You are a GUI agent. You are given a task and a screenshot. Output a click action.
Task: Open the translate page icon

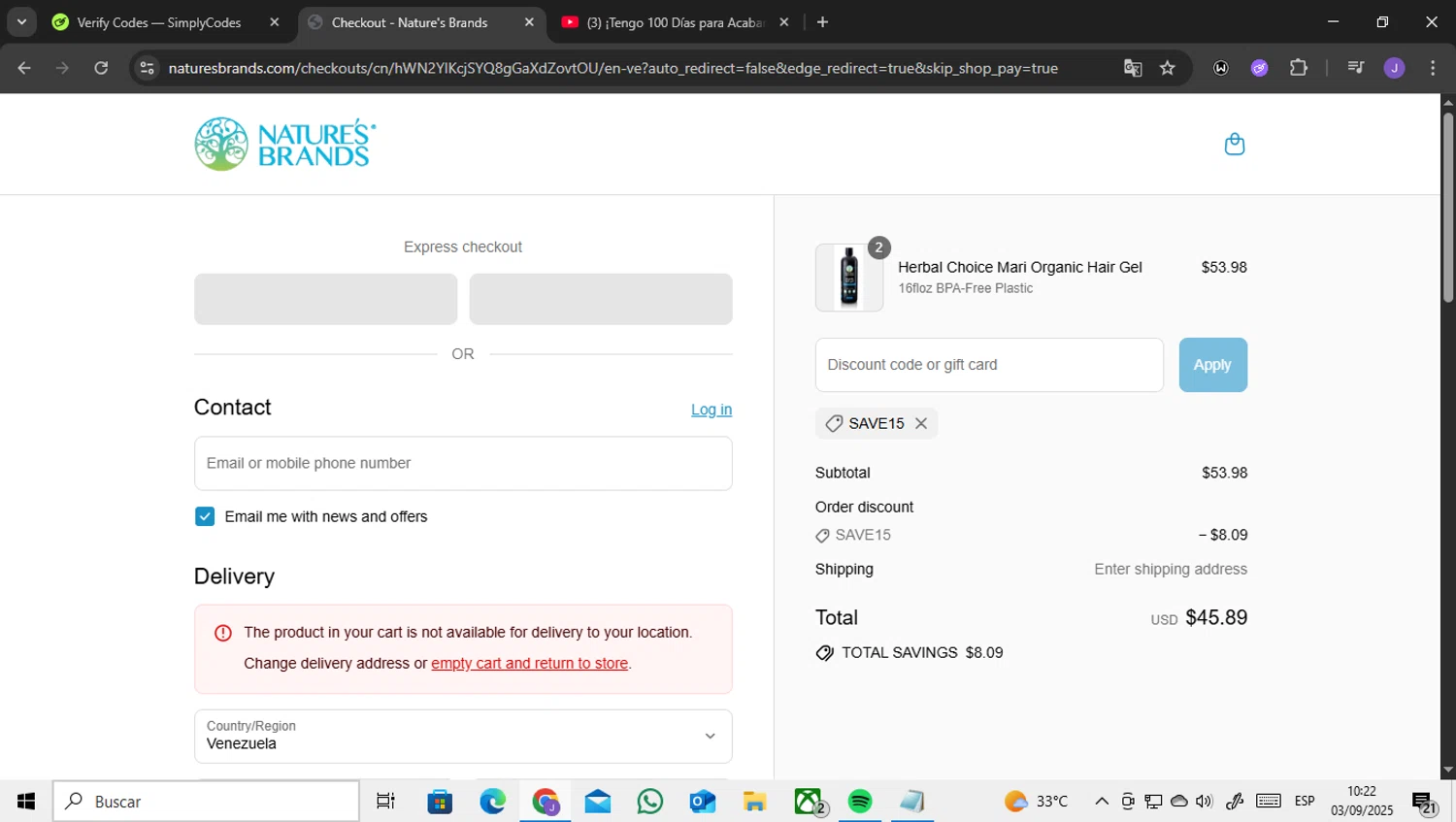[x=1132, y=68]
